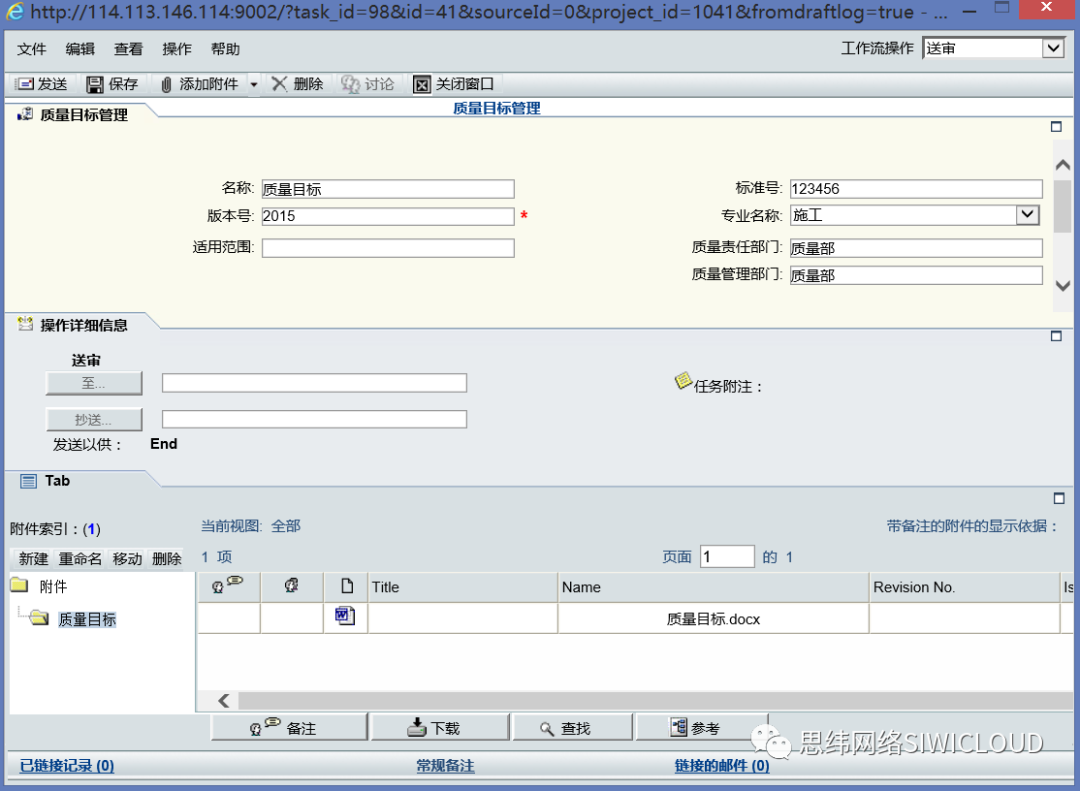Image resolution: width=1080 pixels, height=791 pixels.
Task: Open the 帮助 menu
Action: tap(225, 49)
